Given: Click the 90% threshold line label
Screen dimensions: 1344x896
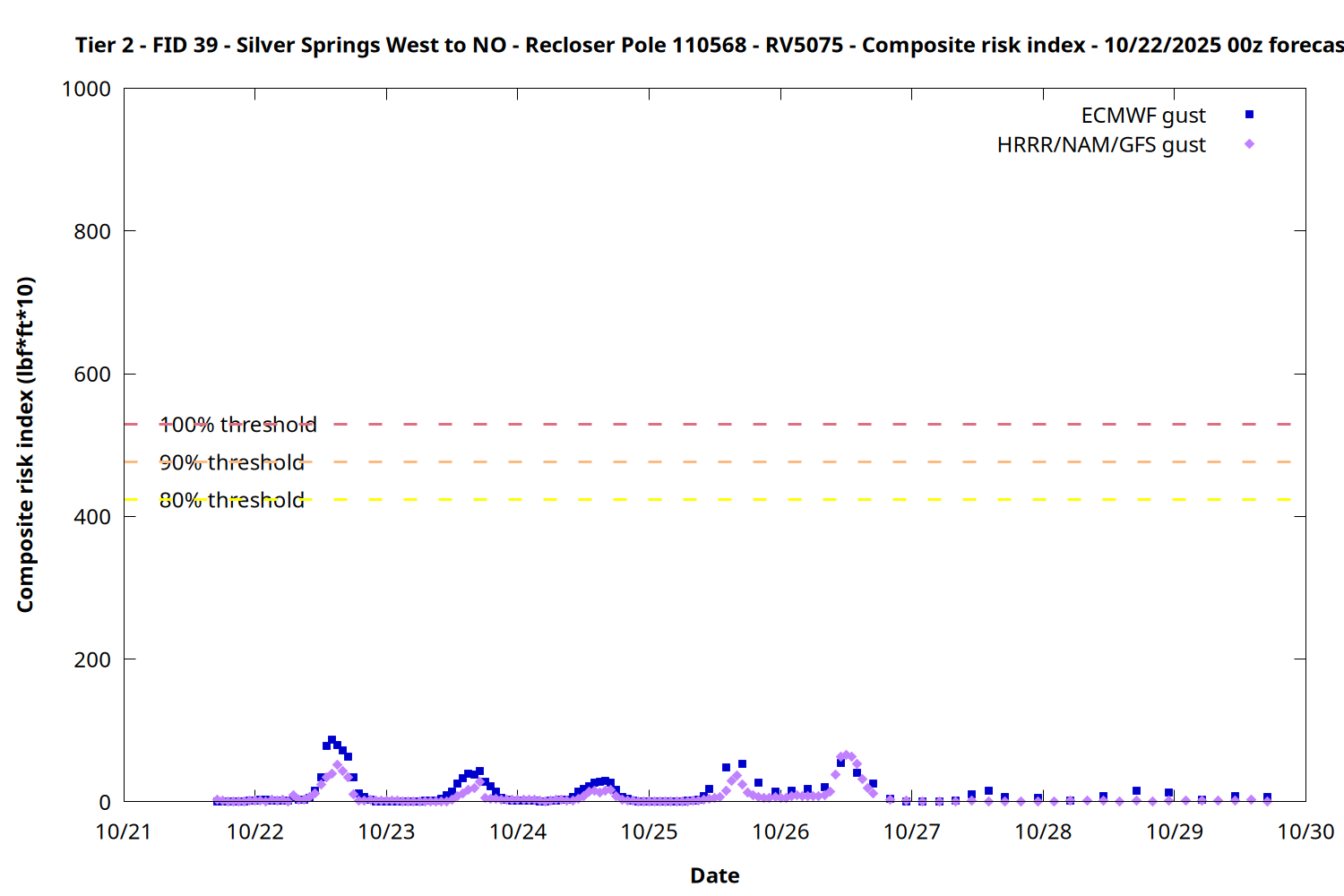Looking at the screenshot, I should [232, 462].
